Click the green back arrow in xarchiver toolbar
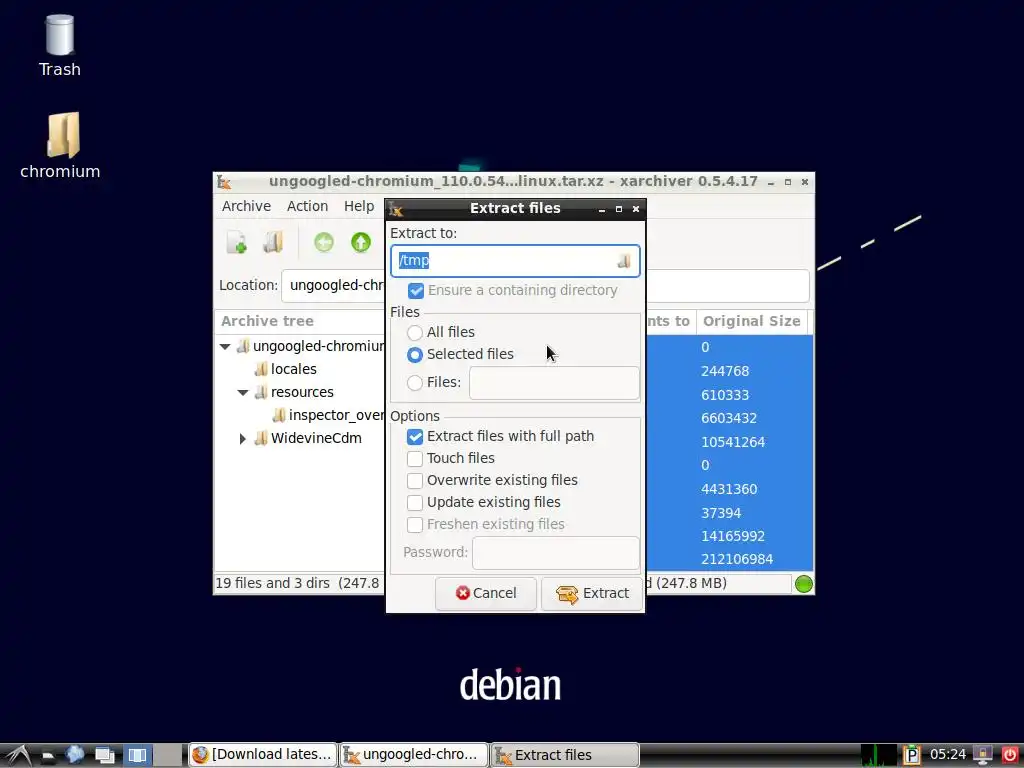The width and height of the screenshot is (1024, 768). tap(324, 242)
